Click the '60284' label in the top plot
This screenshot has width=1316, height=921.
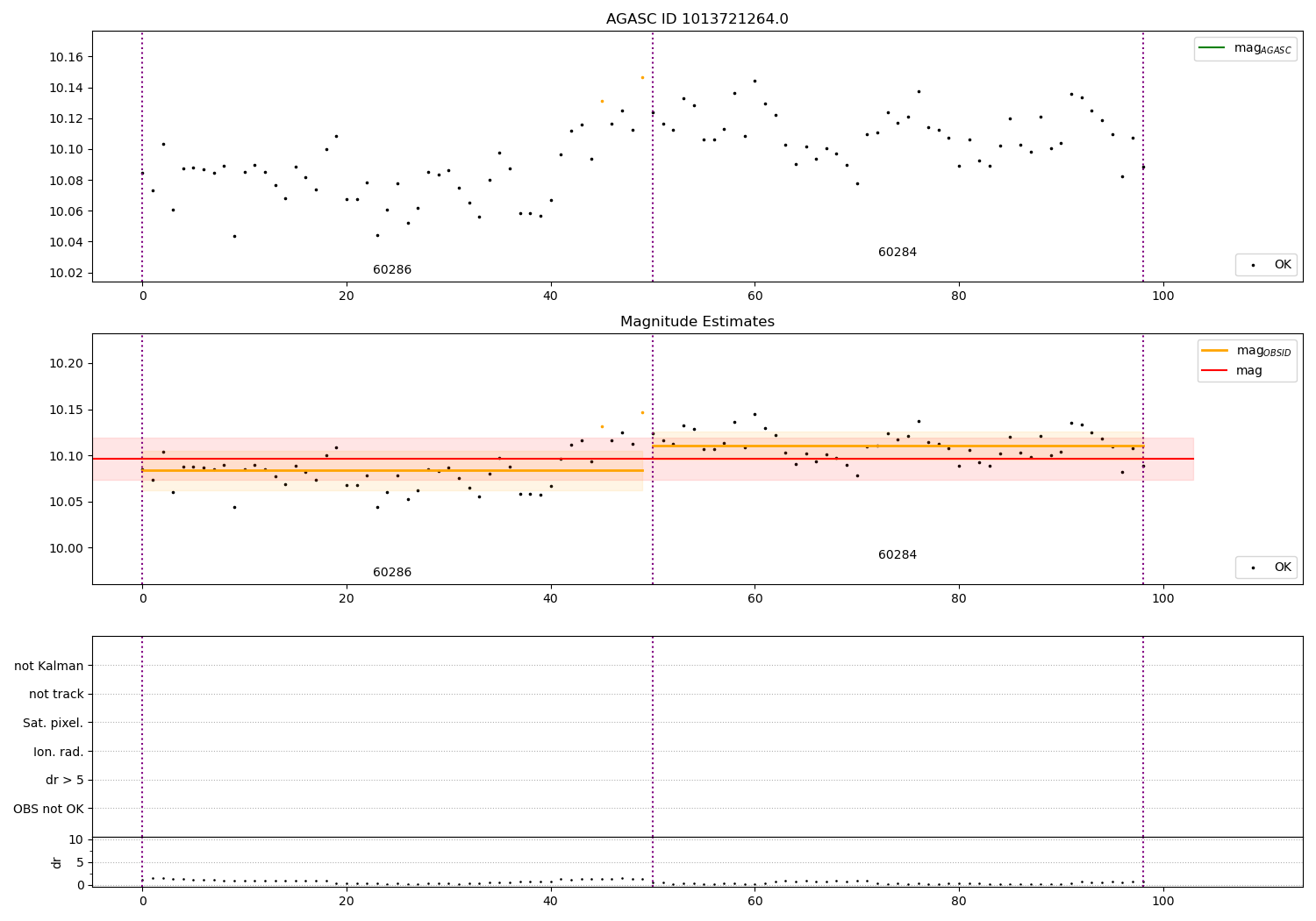[898, 253]
